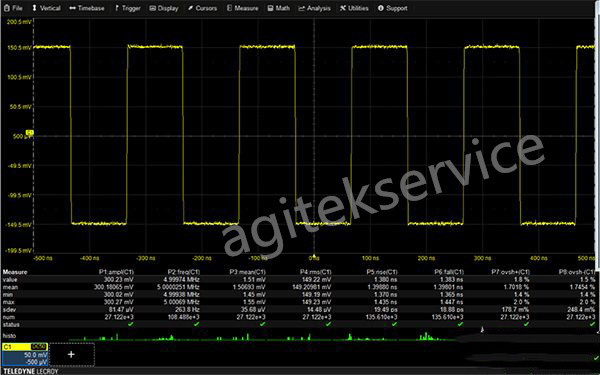Open the Vertical menu
The height and width of the screenshot is (375, 600).
pos(46,8)
